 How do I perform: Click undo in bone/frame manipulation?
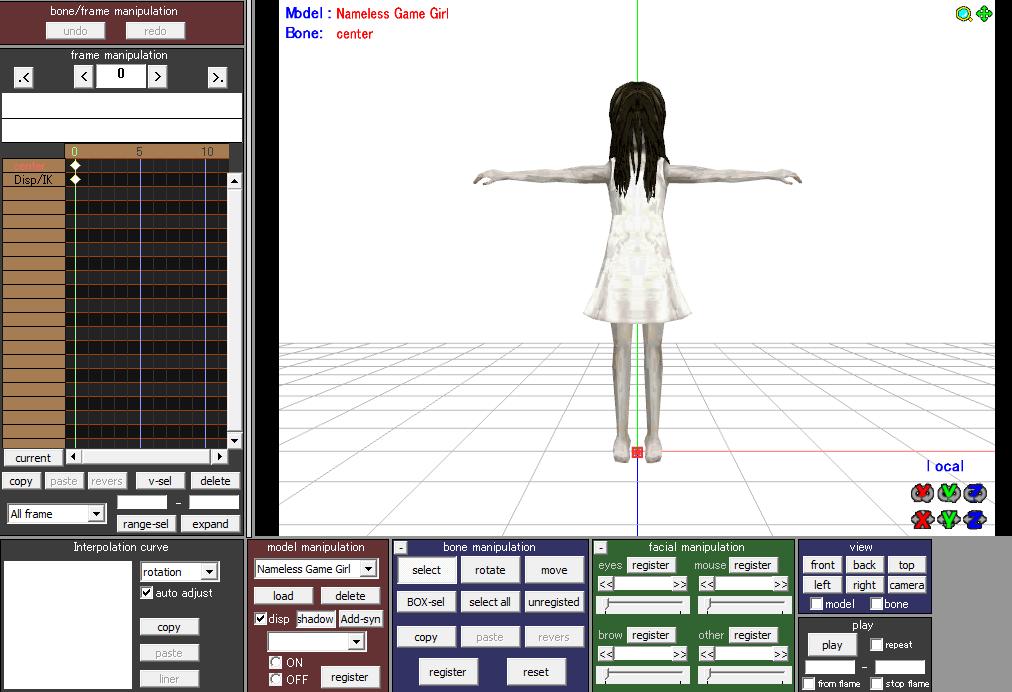(x=74, y=30)
